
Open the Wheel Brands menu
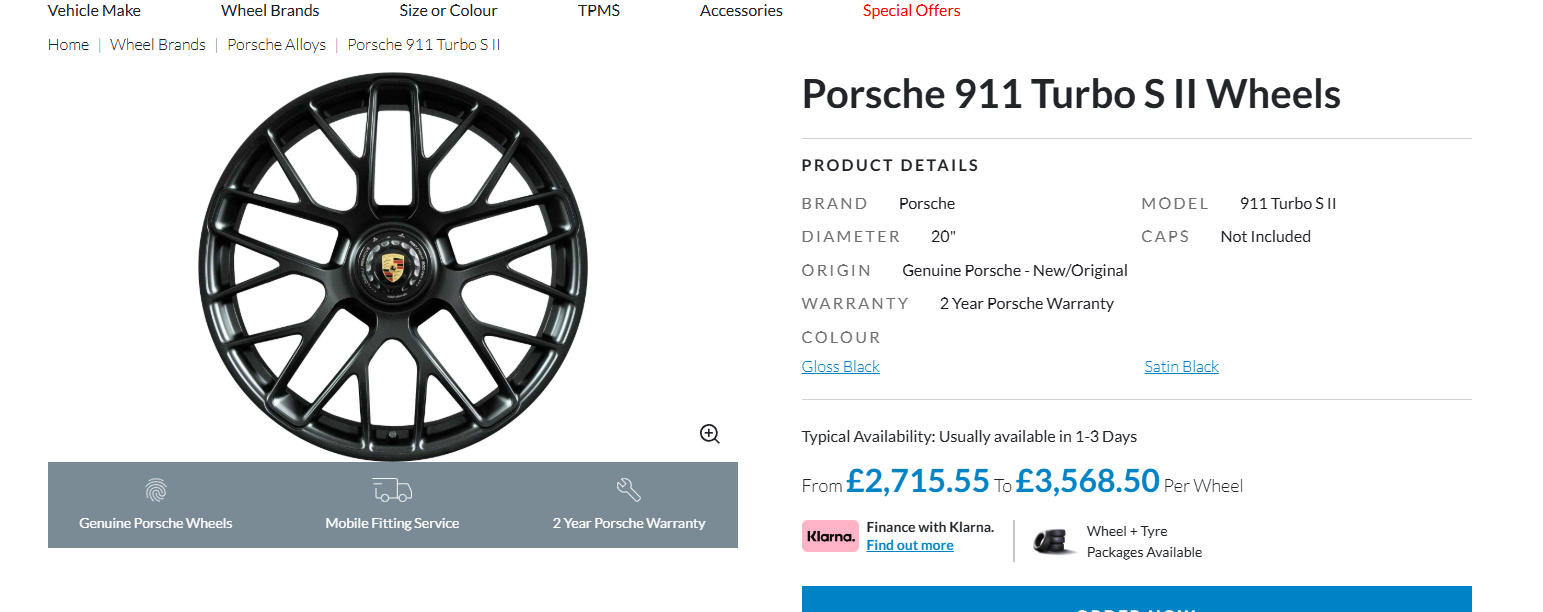(270, 11)
